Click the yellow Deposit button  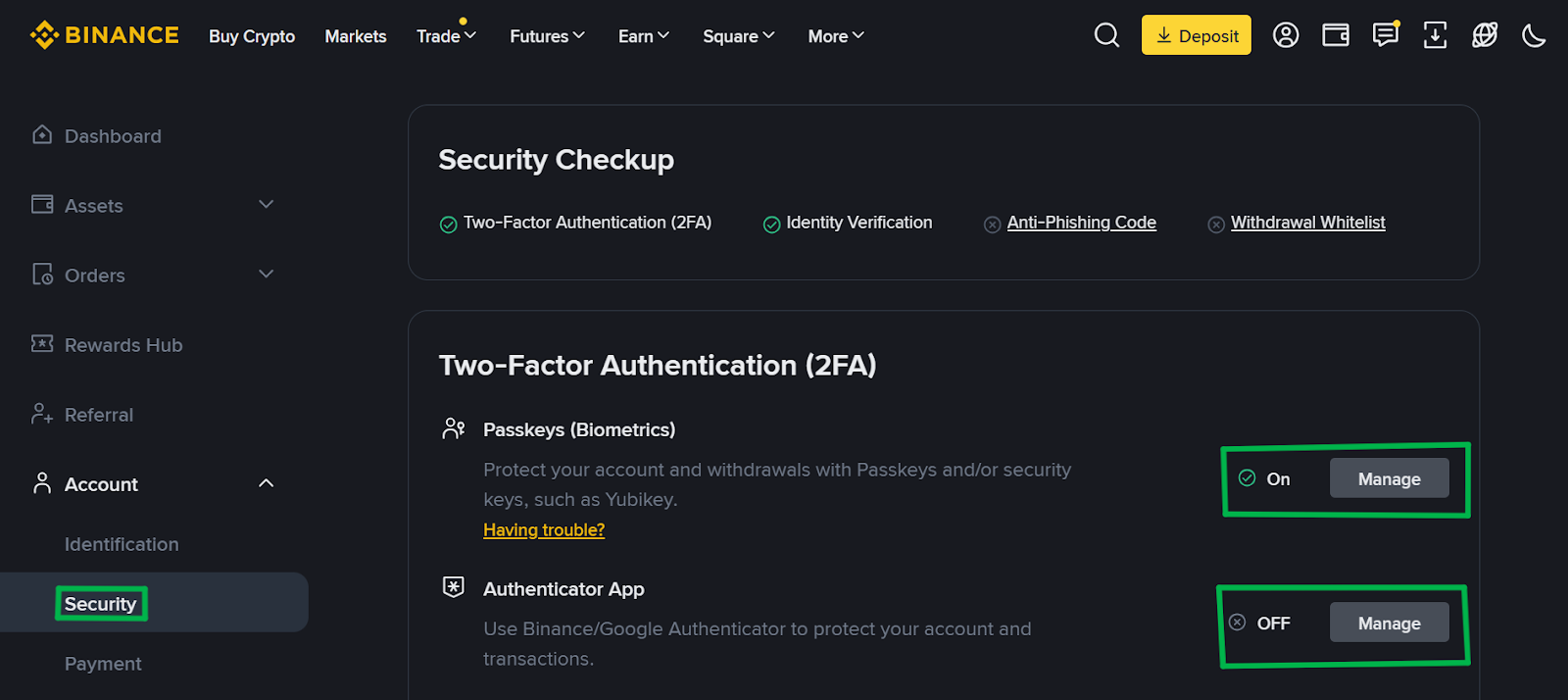[x=1196, y=34]
